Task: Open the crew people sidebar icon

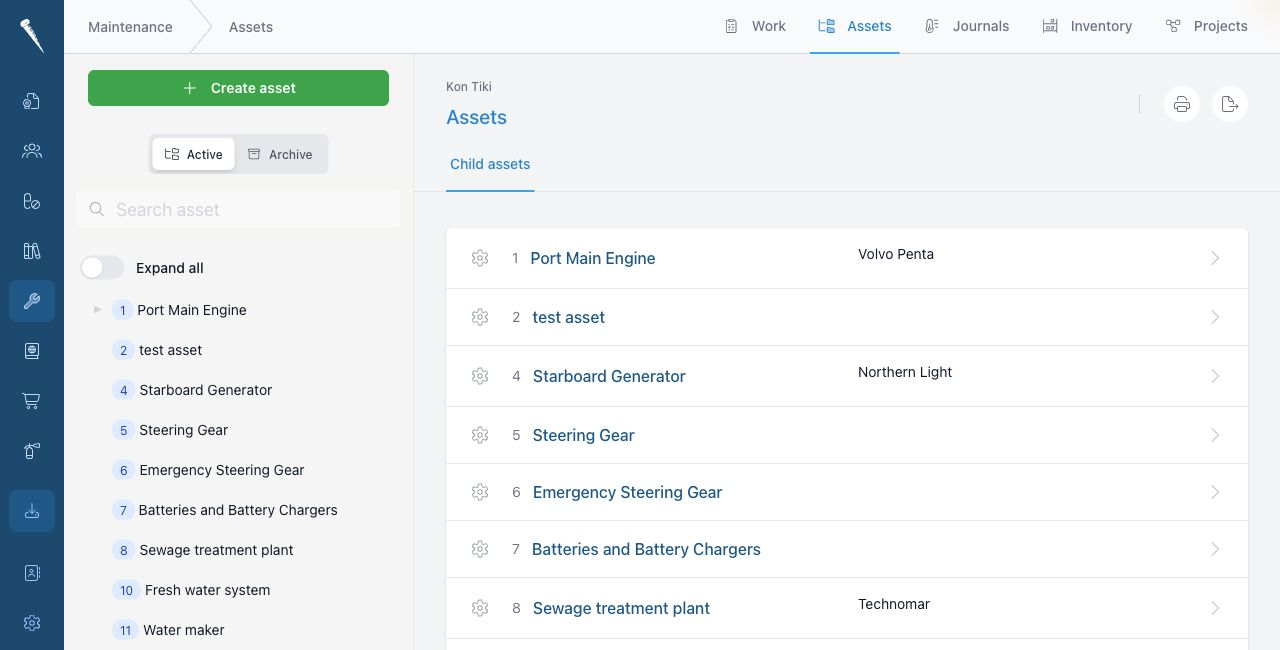Action: coord(32,151)
